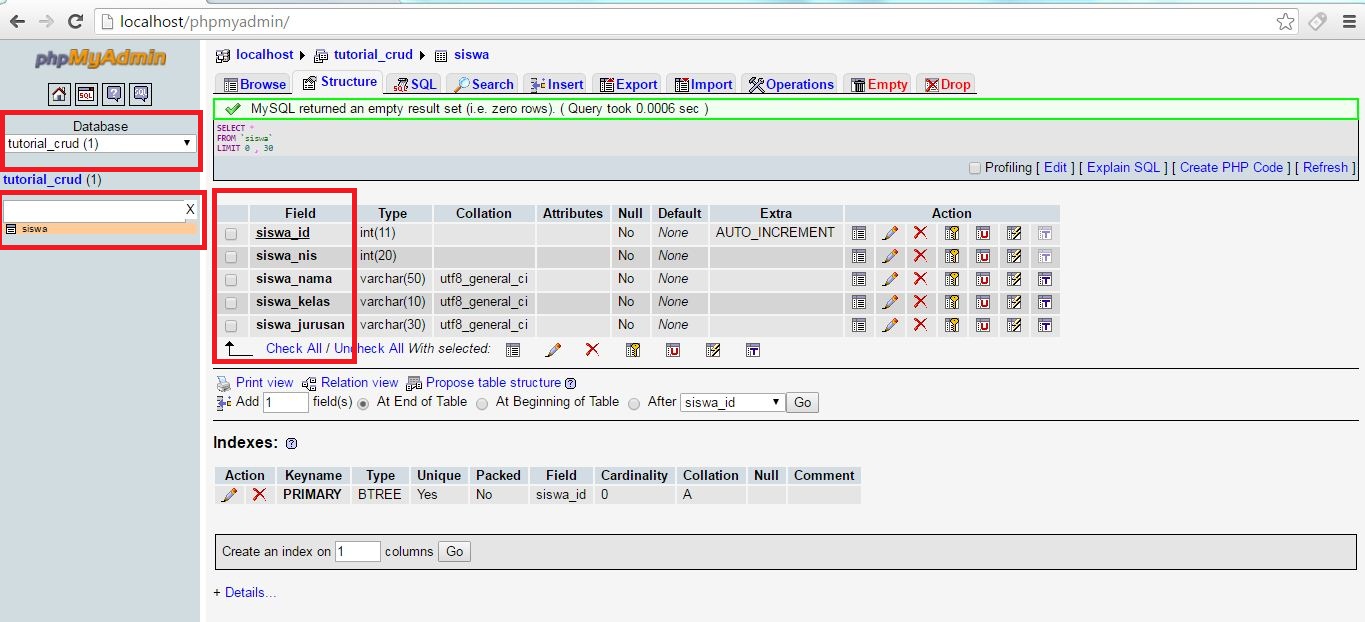The width and height of the screenshot is (1365, 622).
Task: Drop the siswa_jurusan column
Action: 920,325
